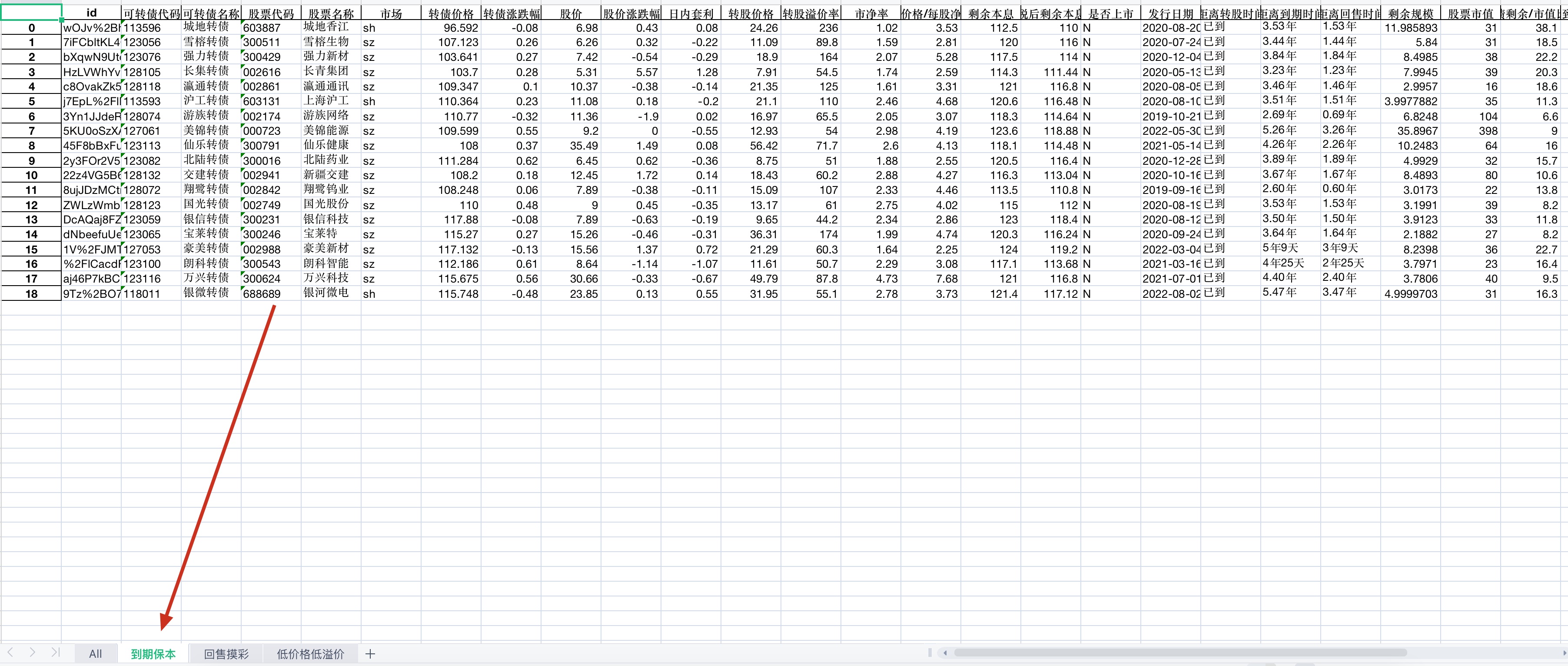
Task: Open the 回售摸彩 sheet tab
Action: point(226,654)
